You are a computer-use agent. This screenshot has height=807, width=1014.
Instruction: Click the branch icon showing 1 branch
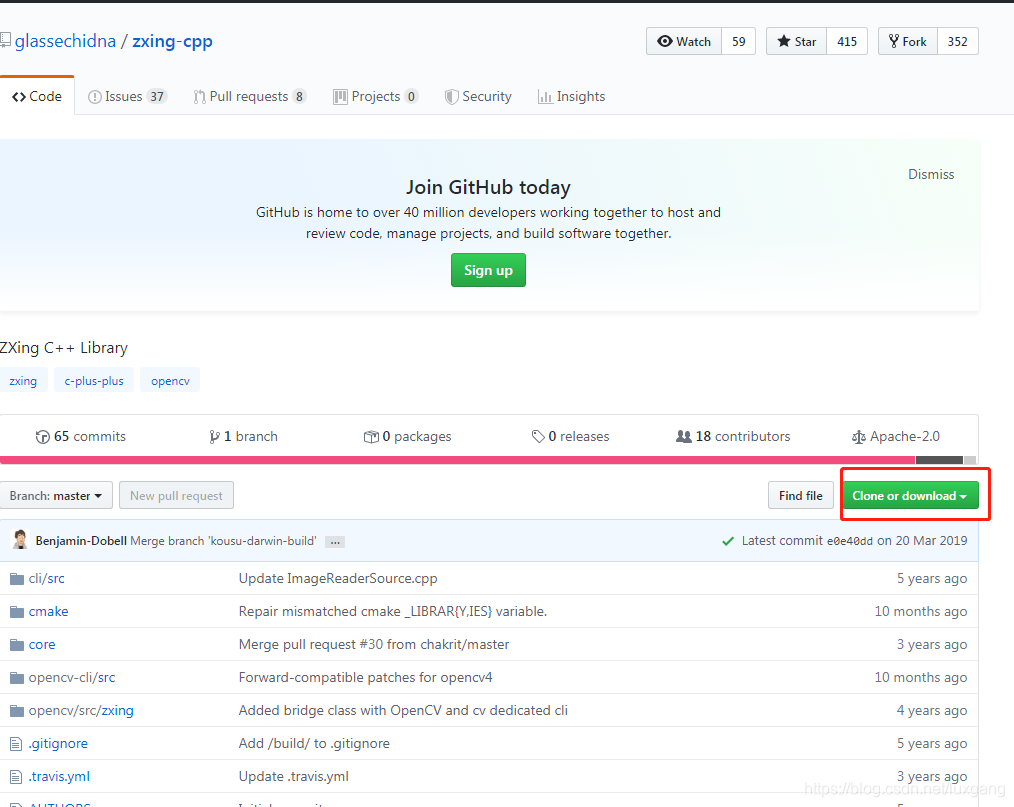pos(214,436)
